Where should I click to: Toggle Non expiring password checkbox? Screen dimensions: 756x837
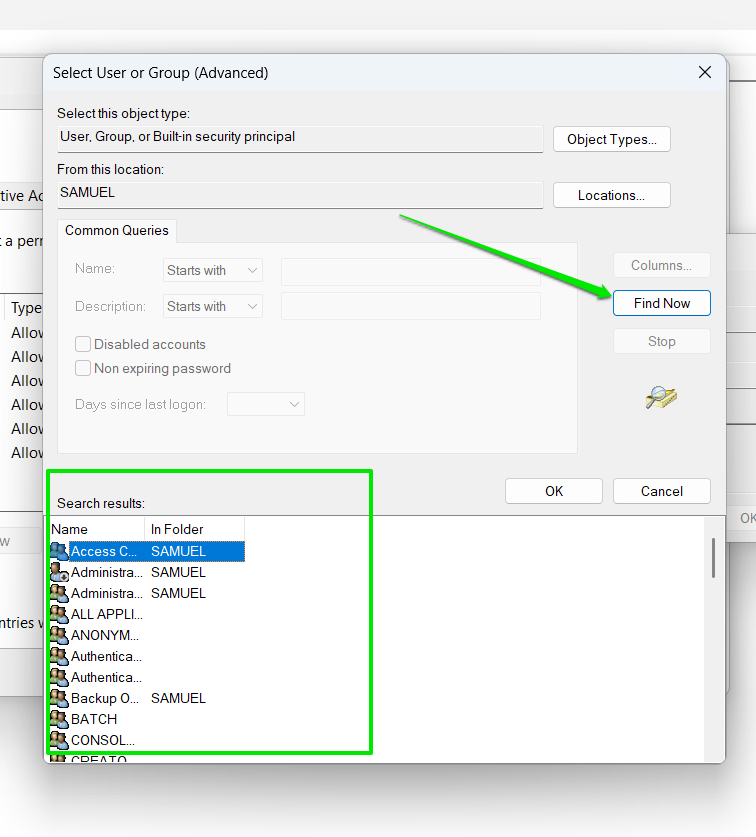83,368
